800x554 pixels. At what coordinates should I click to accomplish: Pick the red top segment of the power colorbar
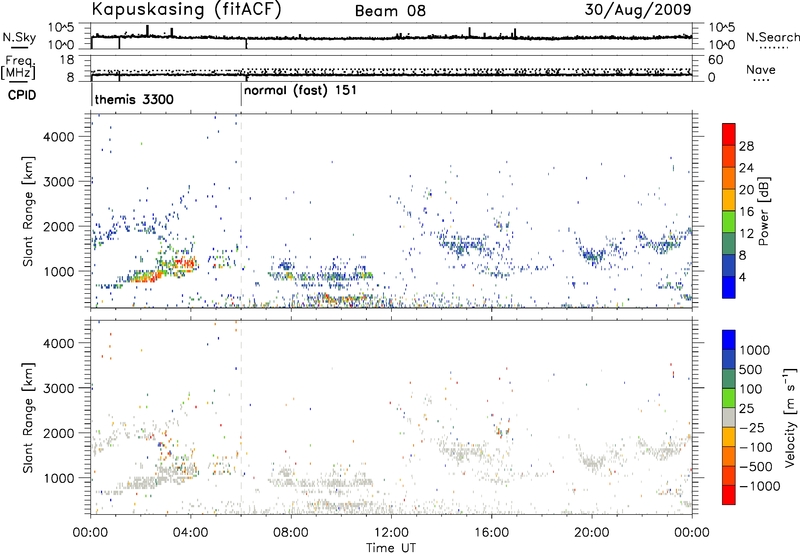tap(729, 134)
